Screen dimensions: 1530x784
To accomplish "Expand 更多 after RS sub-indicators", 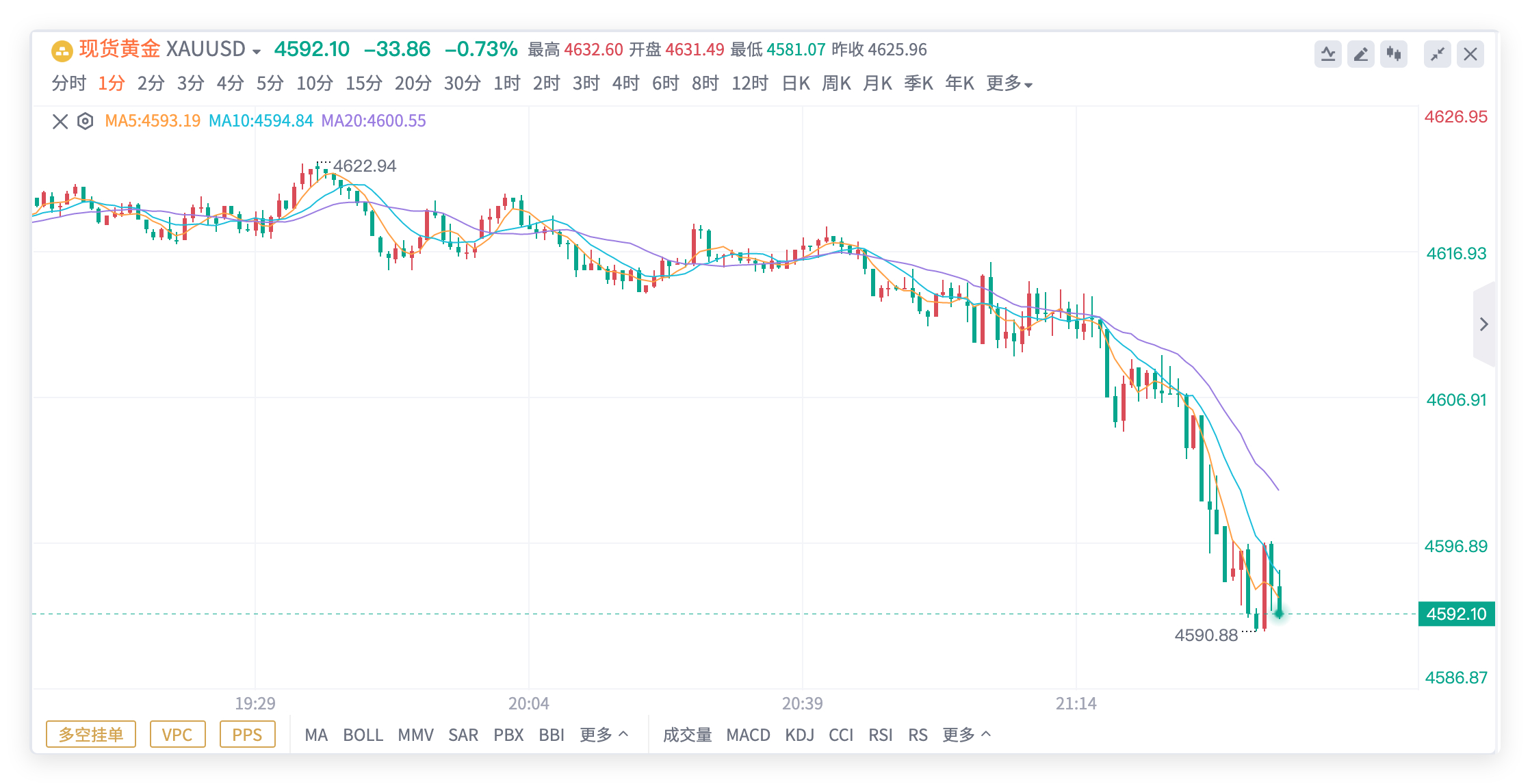I will tap(965, 735).
